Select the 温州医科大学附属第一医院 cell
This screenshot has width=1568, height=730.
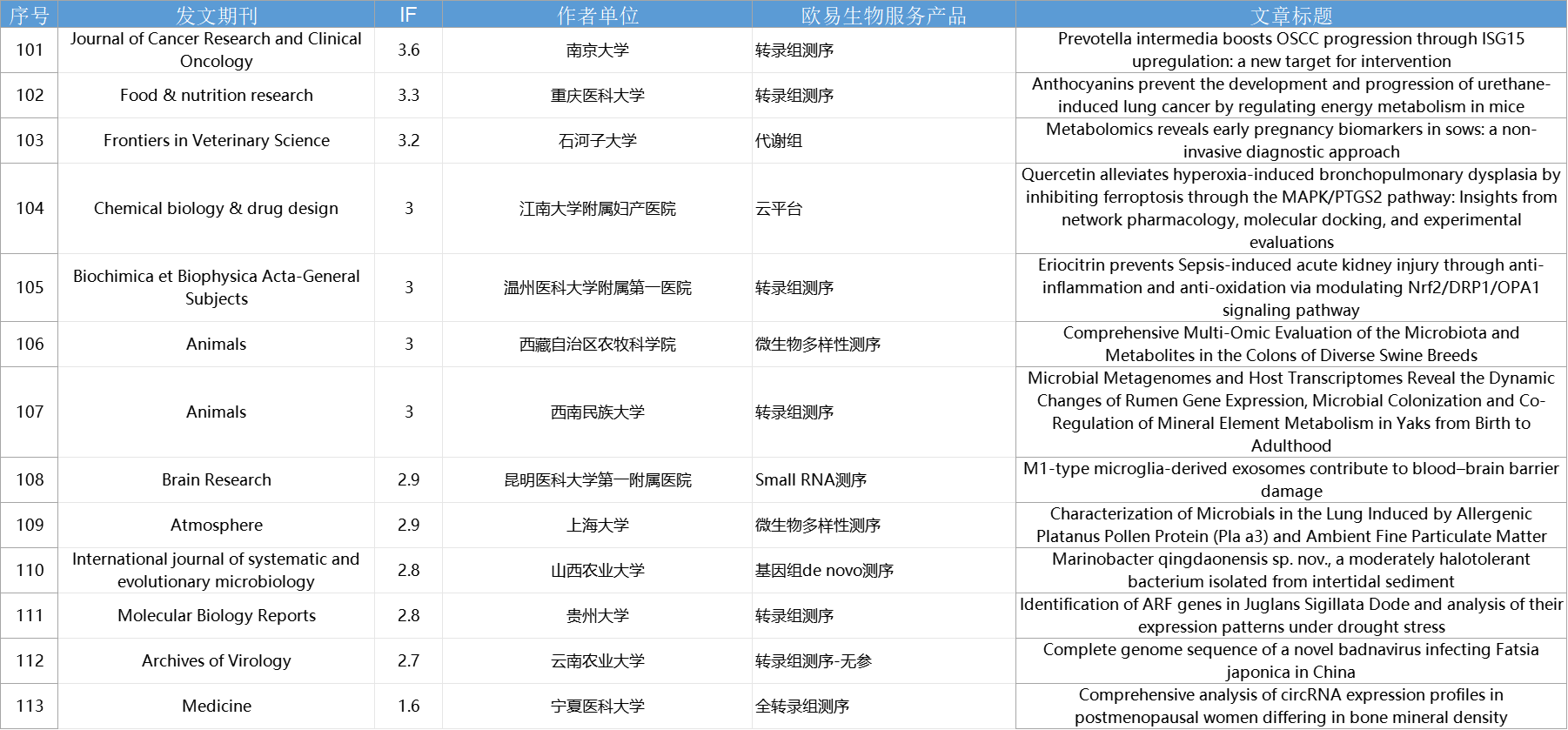click(598, 288)
